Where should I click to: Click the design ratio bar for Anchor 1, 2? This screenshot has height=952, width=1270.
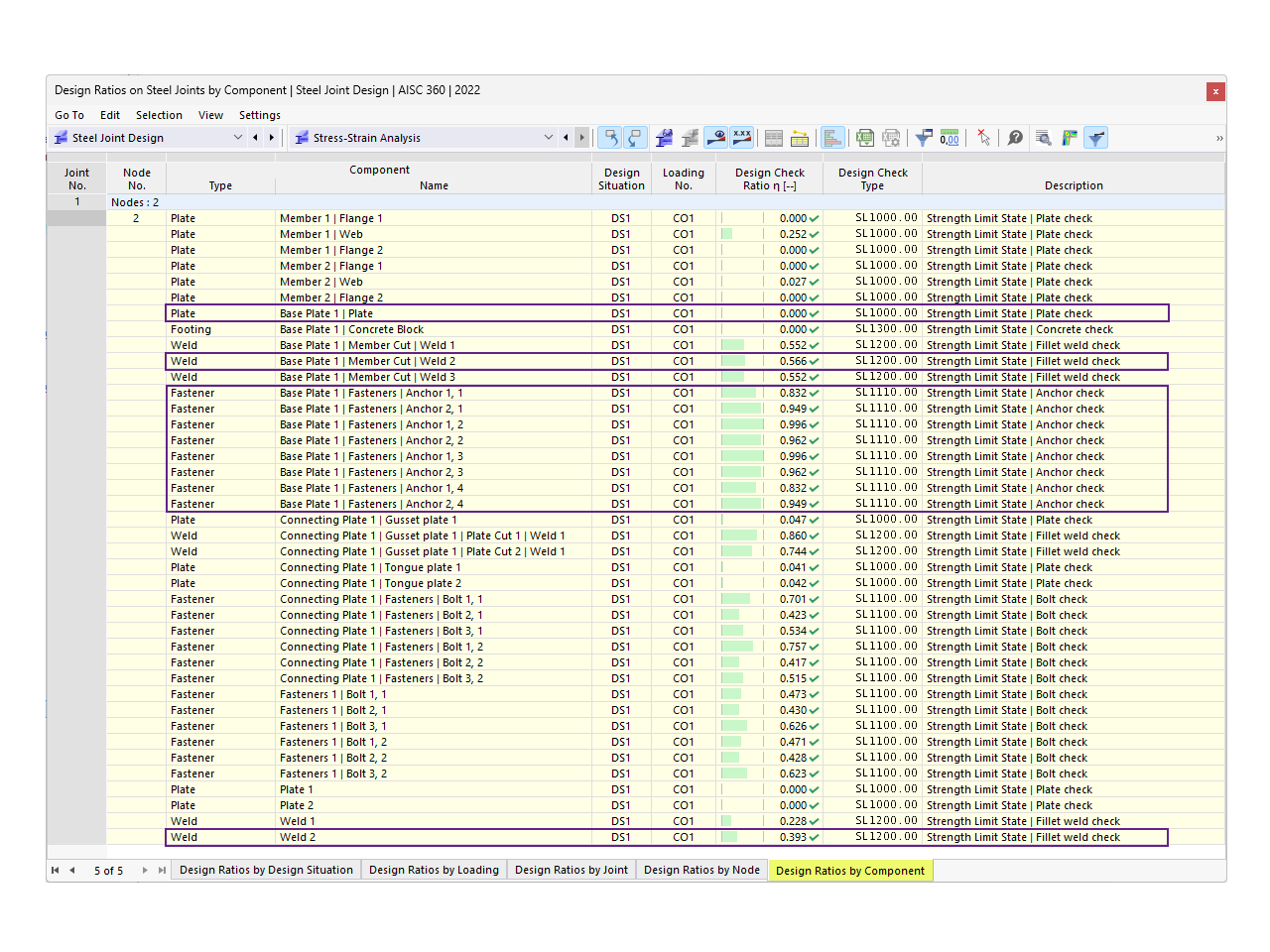740,424
